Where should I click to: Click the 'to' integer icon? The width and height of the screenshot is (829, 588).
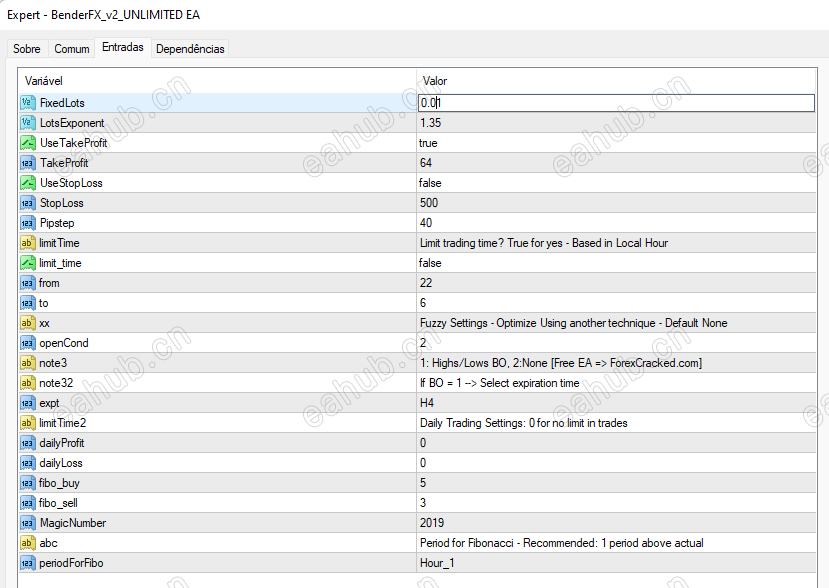point(27,303)
